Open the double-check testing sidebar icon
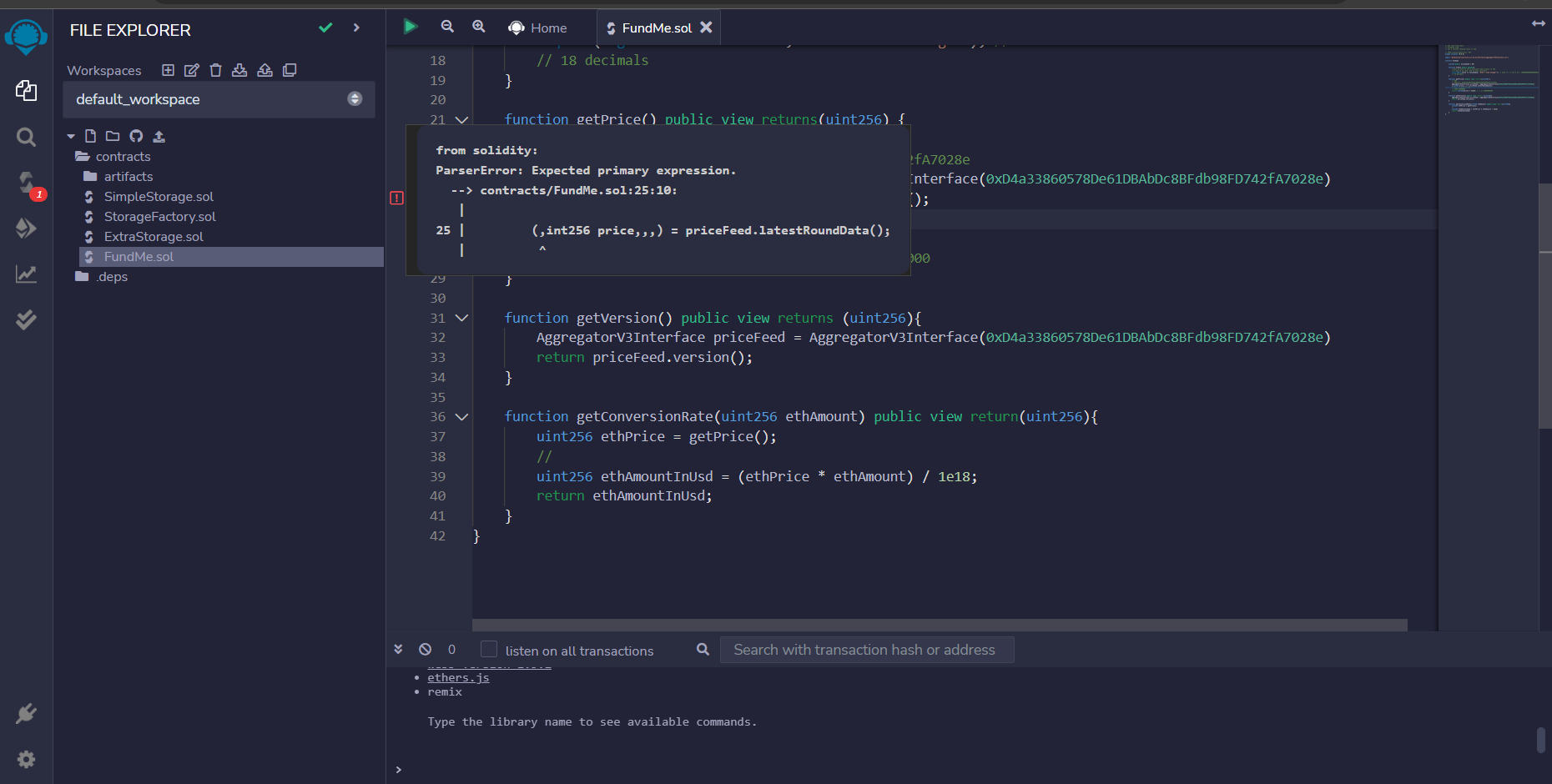1552x784 pixels. (26, 319)
